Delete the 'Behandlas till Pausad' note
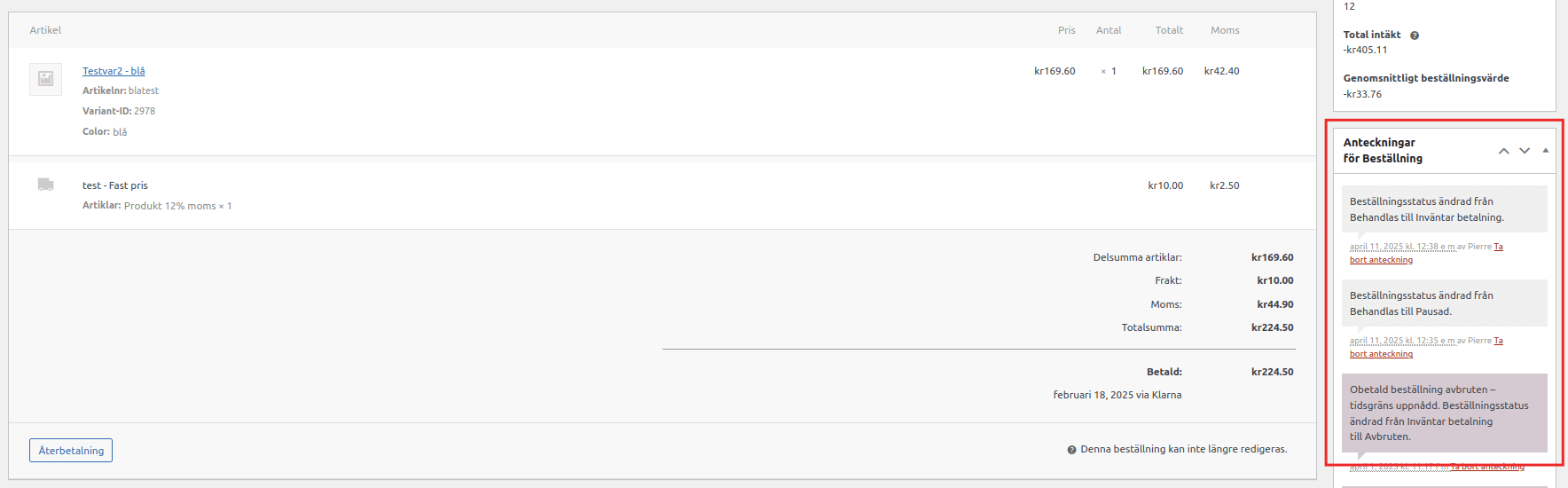1568x488 pixels. click(x=1381, y=354)
